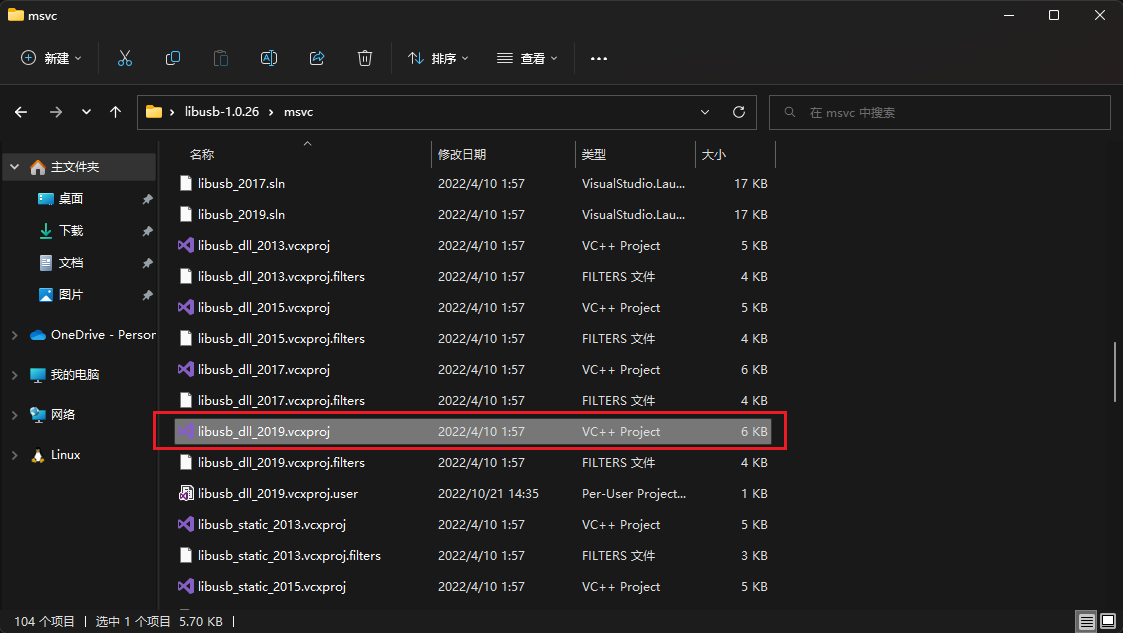Screen dimensions: 1123x633
Task: Unpin 桌面 using its pin icon
Action: (147, 199)
